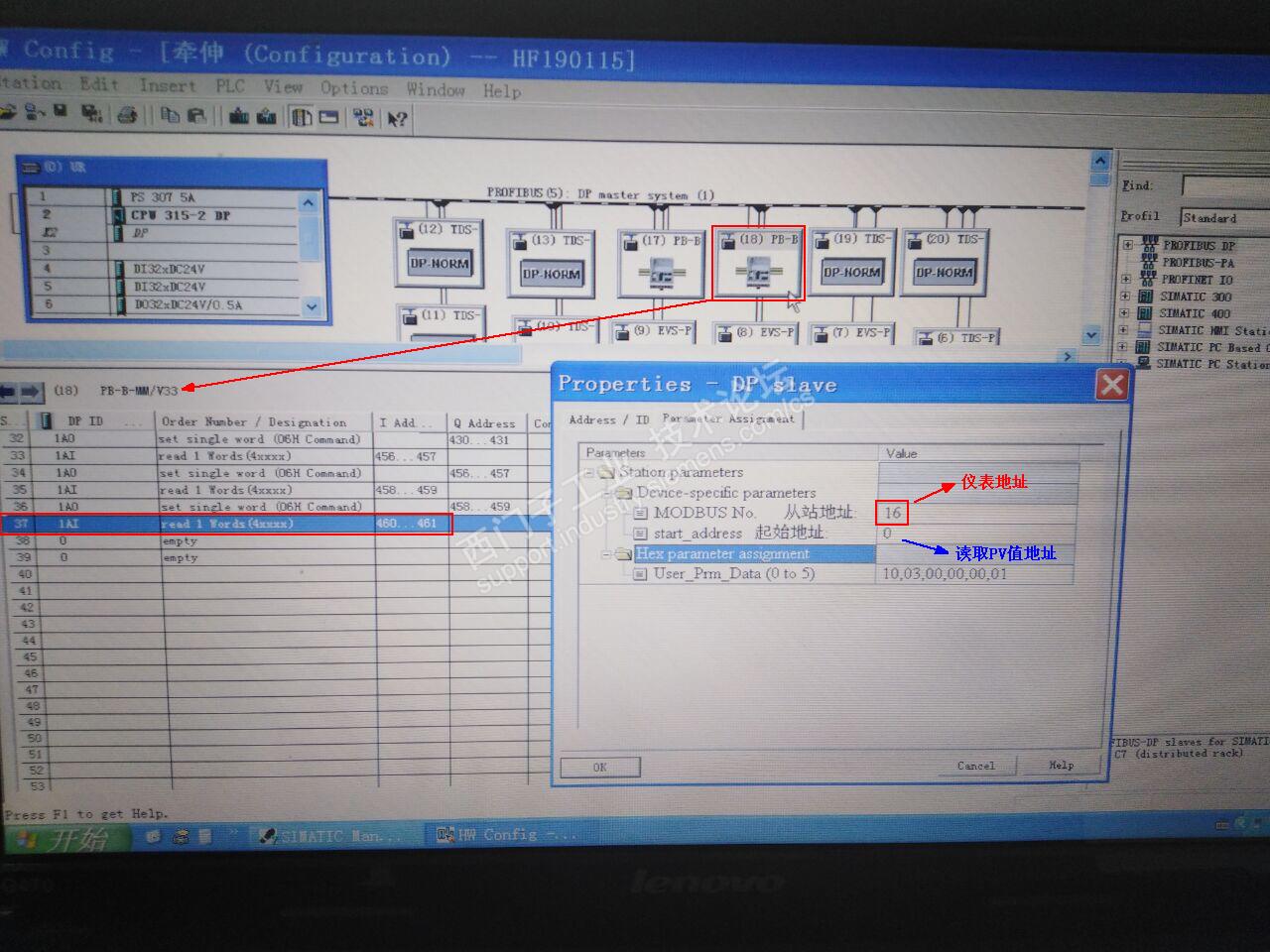This screenshot has height=952, width=1270.
Task: Click the Save toolbar icon
Action: (61, 112)
